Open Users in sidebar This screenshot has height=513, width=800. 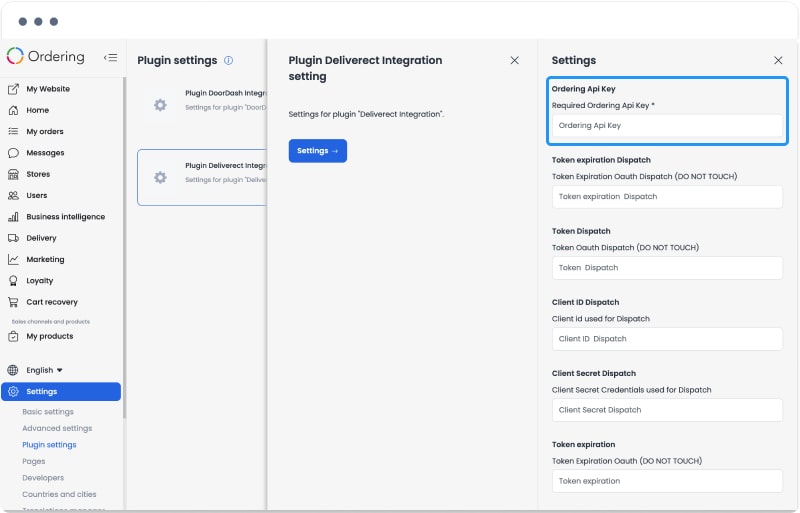point(37,196)
